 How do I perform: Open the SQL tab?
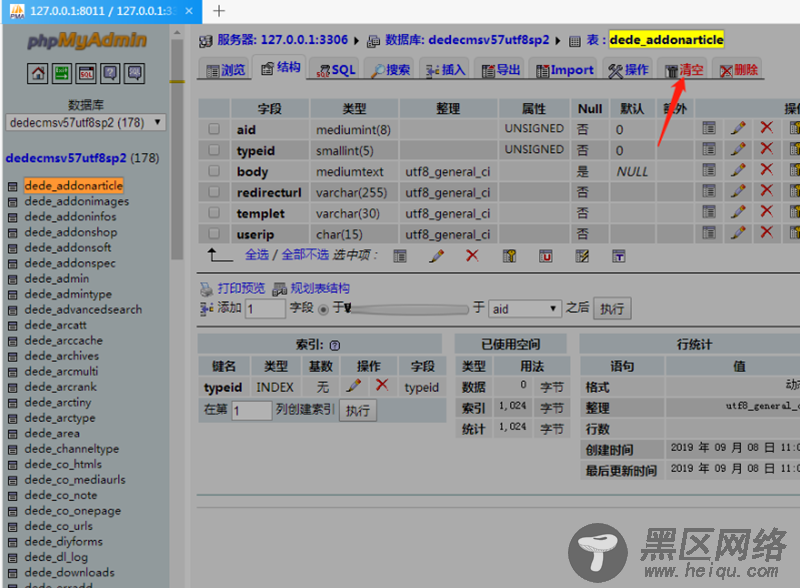pyautogui.click(x=335, y=70)
